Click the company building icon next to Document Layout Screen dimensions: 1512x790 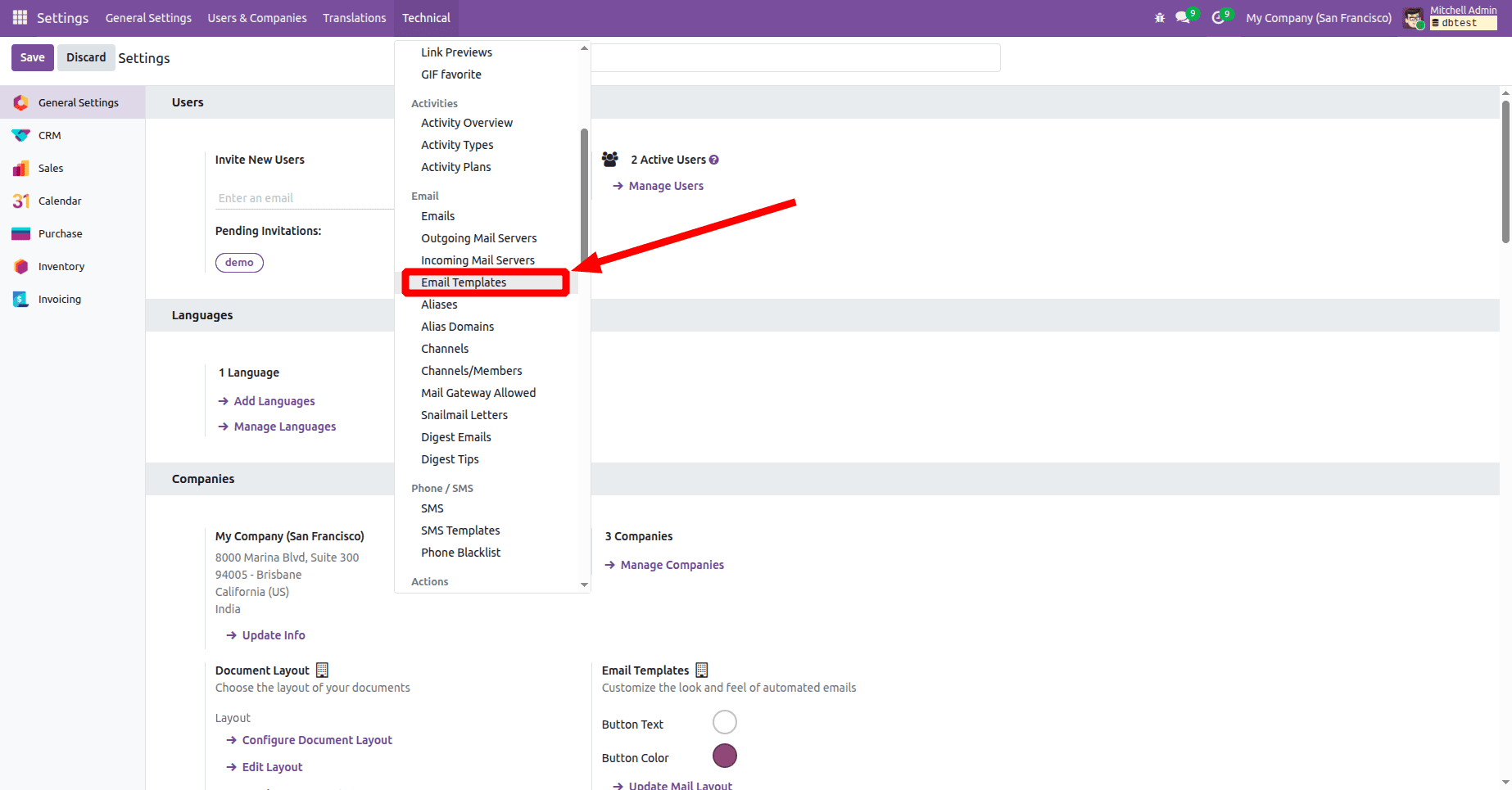[322, 670]
